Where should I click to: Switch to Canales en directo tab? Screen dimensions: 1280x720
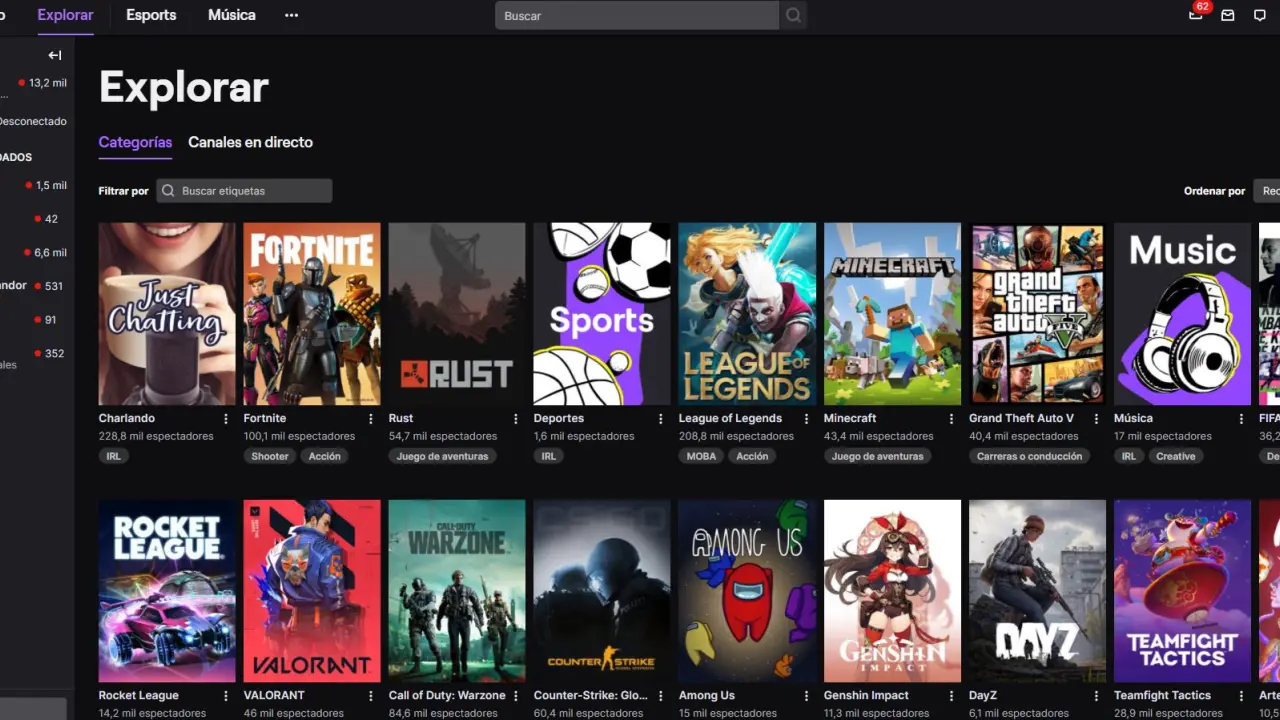pyautogui.click(x=250, y=142)
